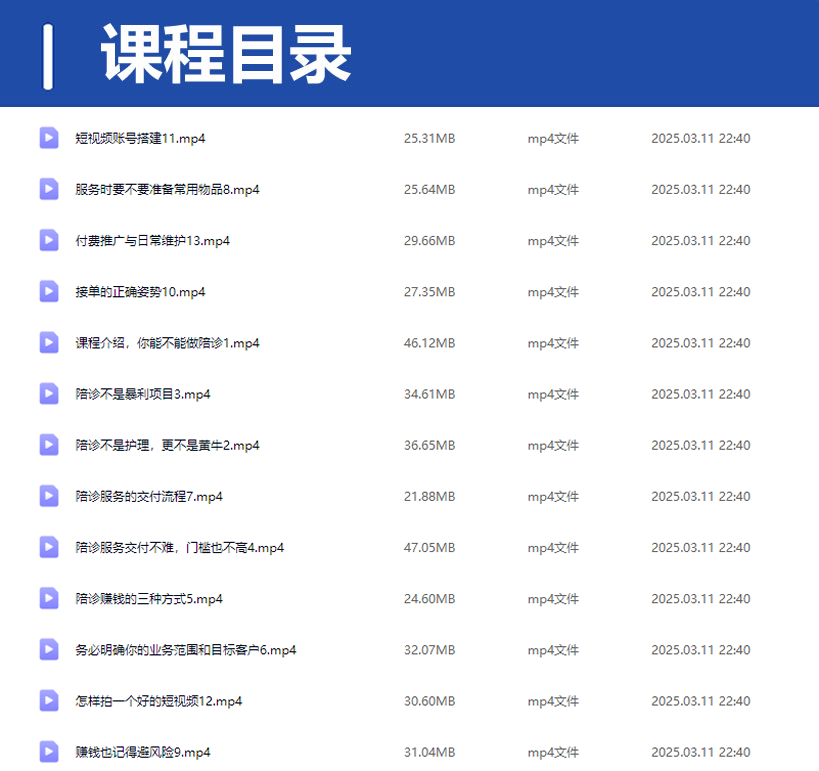819x771 pixels.
Task: Click the 27.35MB size value
Action: point(429,292)
